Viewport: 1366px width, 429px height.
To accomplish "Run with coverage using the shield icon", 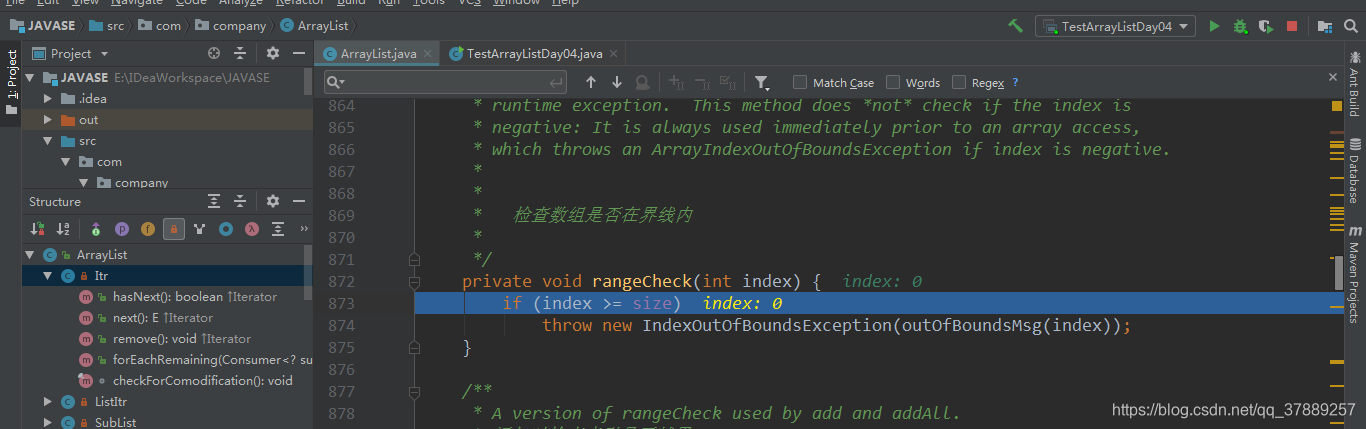I will 1266,26.
